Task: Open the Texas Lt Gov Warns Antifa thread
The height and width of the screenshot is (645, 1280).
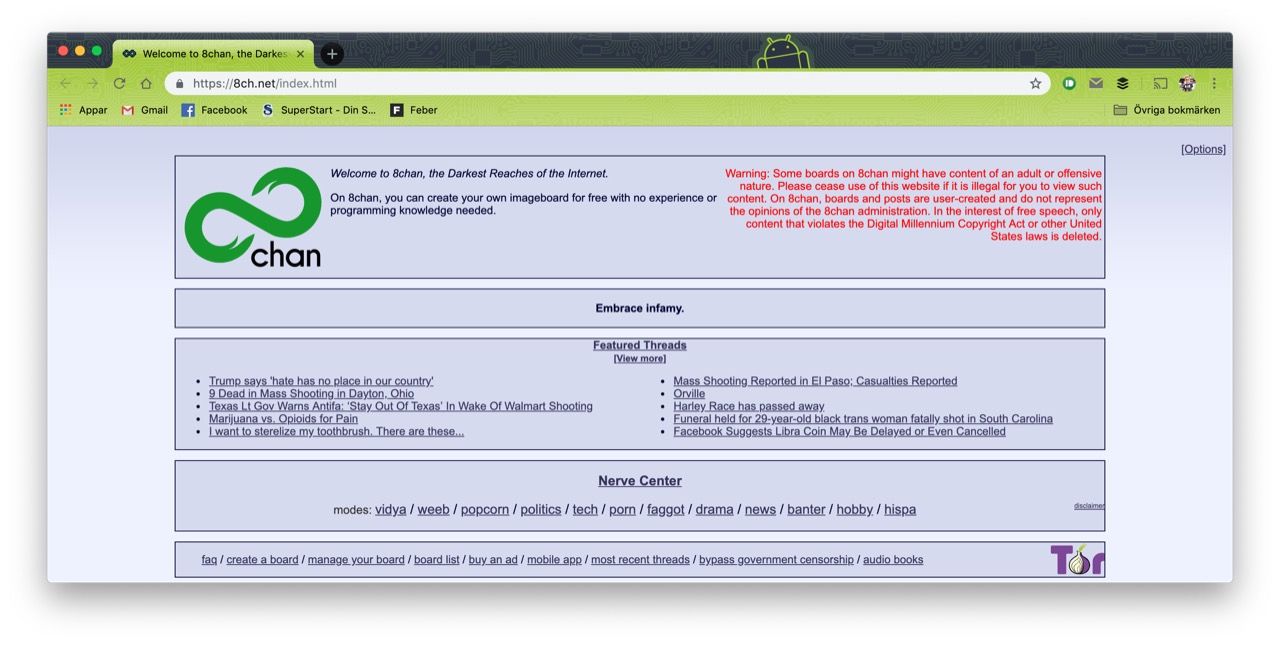Action: 401,406
